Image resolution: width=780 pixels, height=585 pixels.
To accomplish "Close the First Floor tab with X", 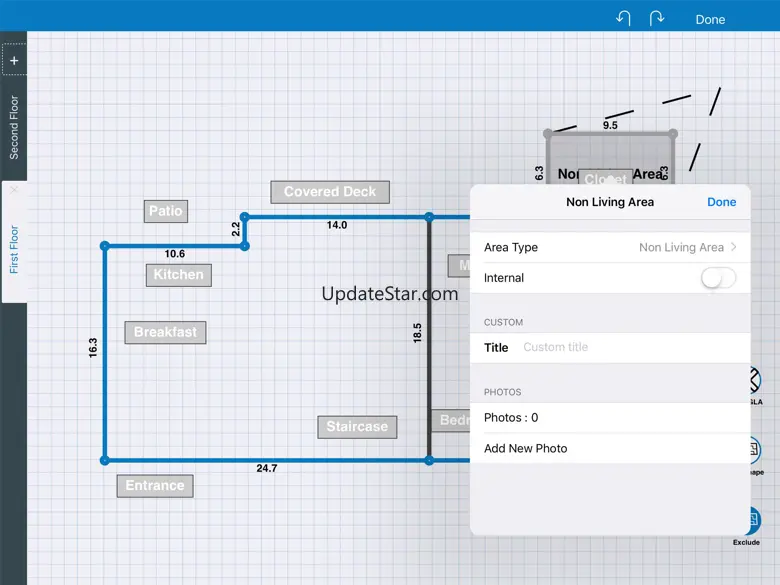I will tap(14, 189).
